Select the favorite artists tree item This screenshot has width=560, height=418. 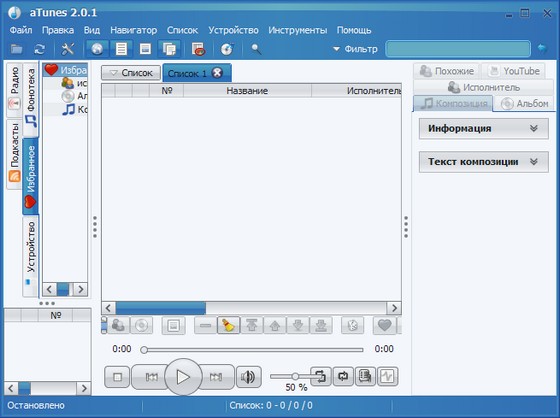pyautogui.click(x=74, y=83)
